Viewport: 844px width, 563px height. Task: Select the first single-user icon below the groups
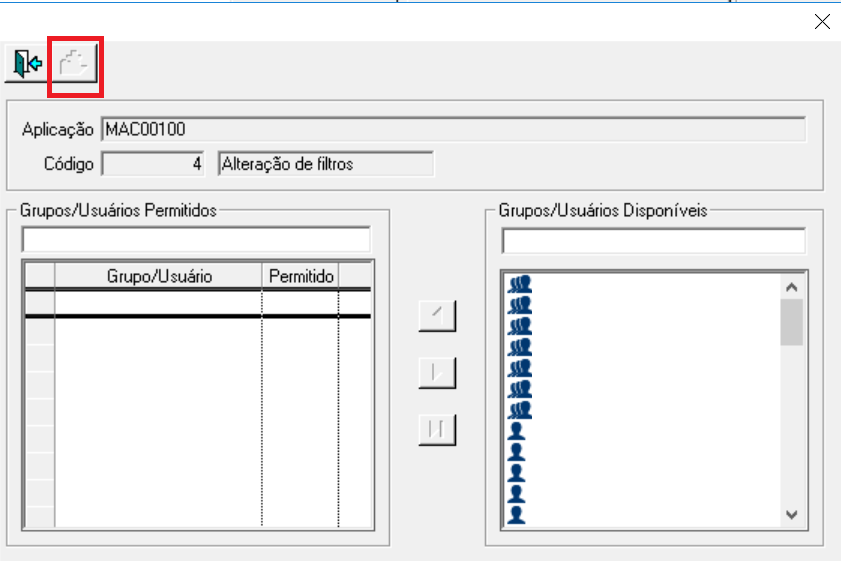(516, 431)
